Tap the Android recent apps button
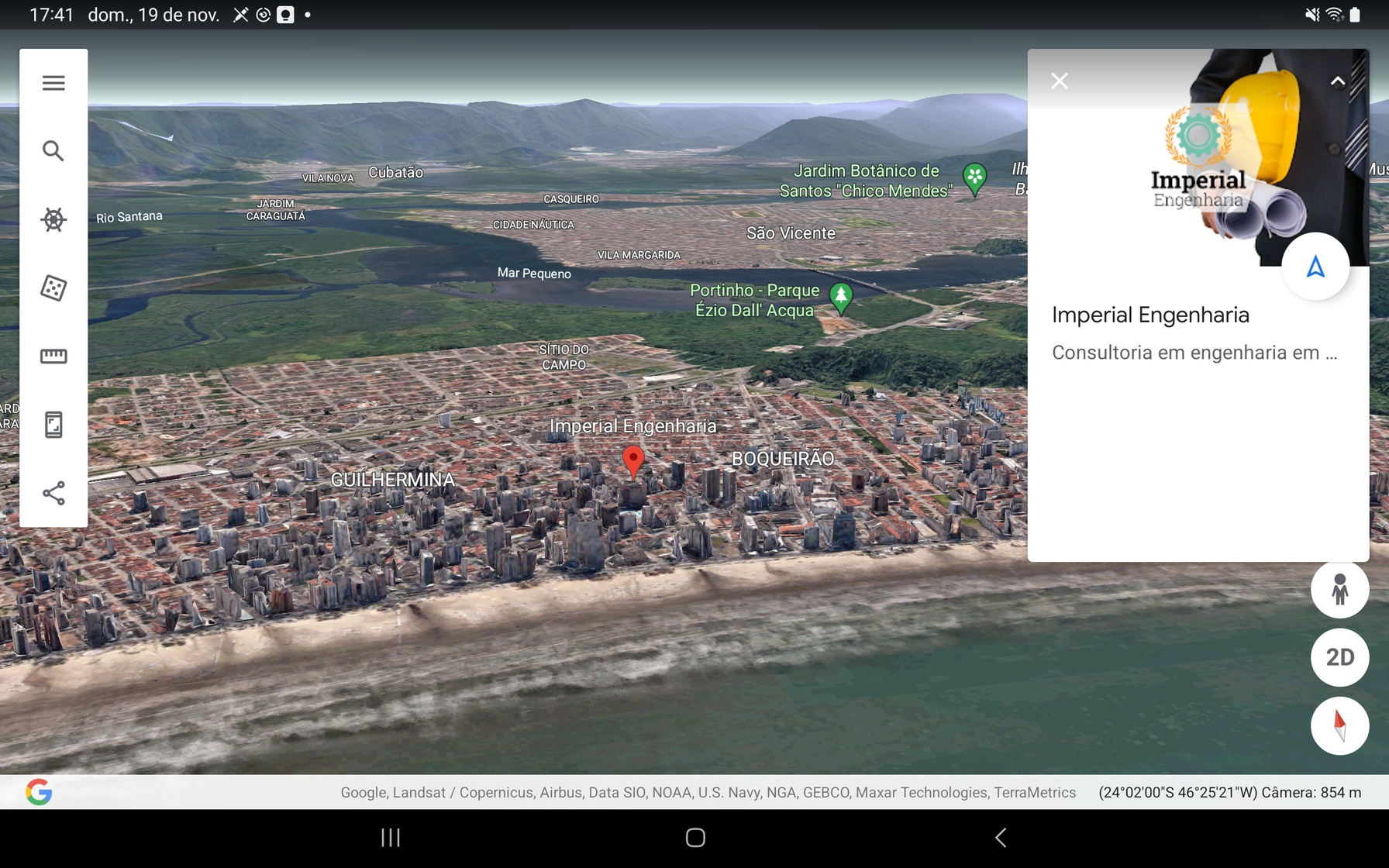 (x=391, y=838)
